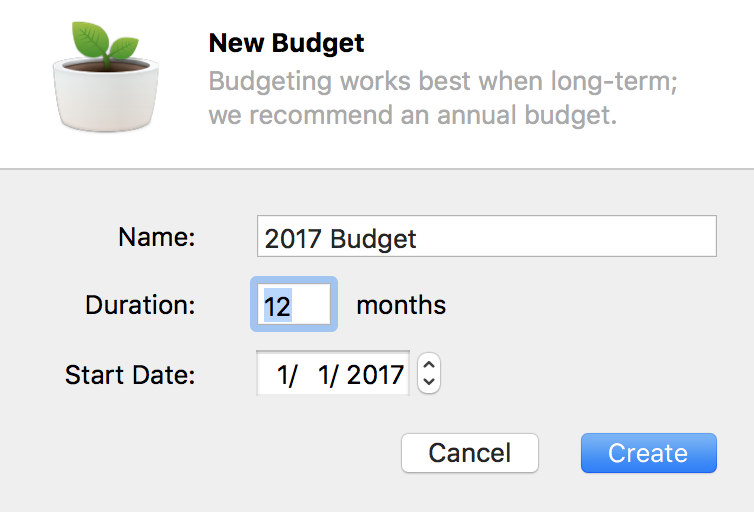Click the potted plant app icon
The height and width of the screenshot is (512, 754).
(105, 77)
